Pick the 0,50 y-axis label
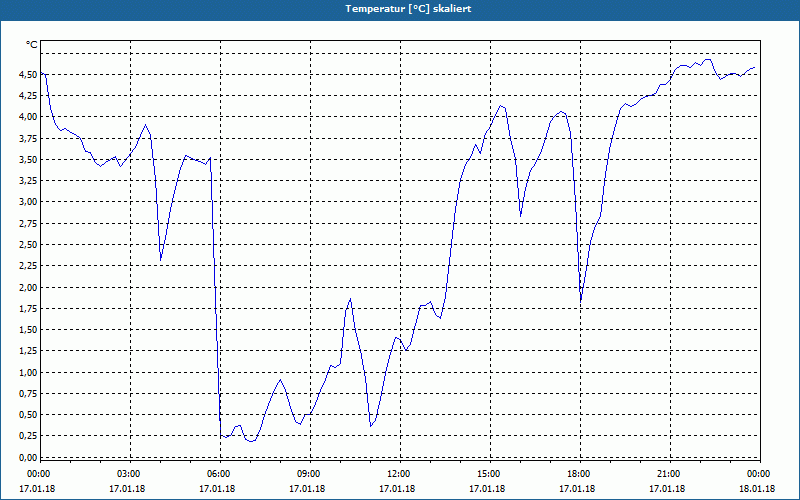 click(x=29, y=415)
